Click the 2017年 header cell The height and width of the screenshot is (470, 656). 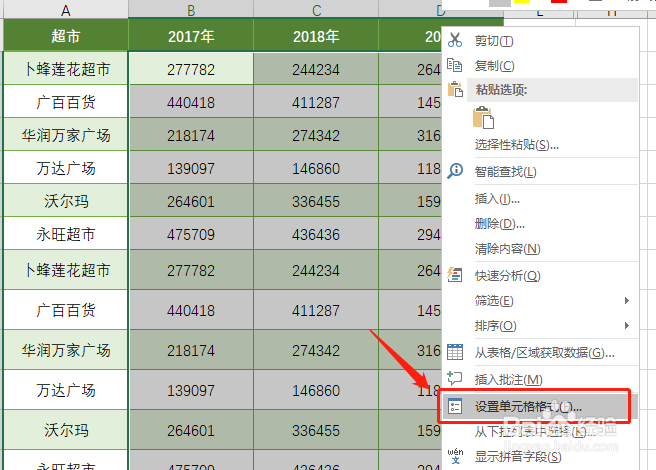191,36
